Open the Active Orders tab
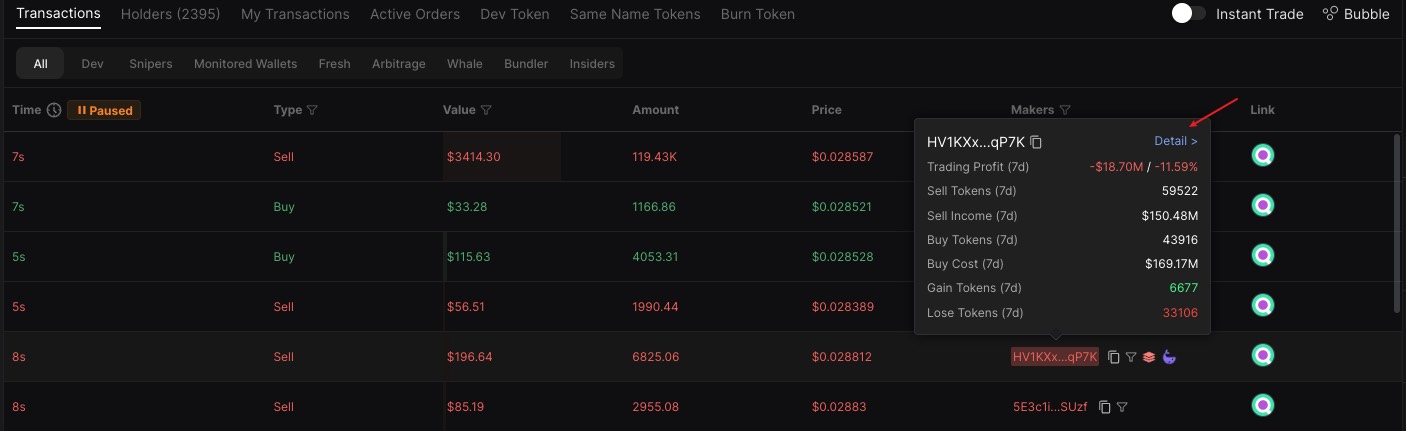The width and height of the screenshot is (1406, 431). [415, 14]
